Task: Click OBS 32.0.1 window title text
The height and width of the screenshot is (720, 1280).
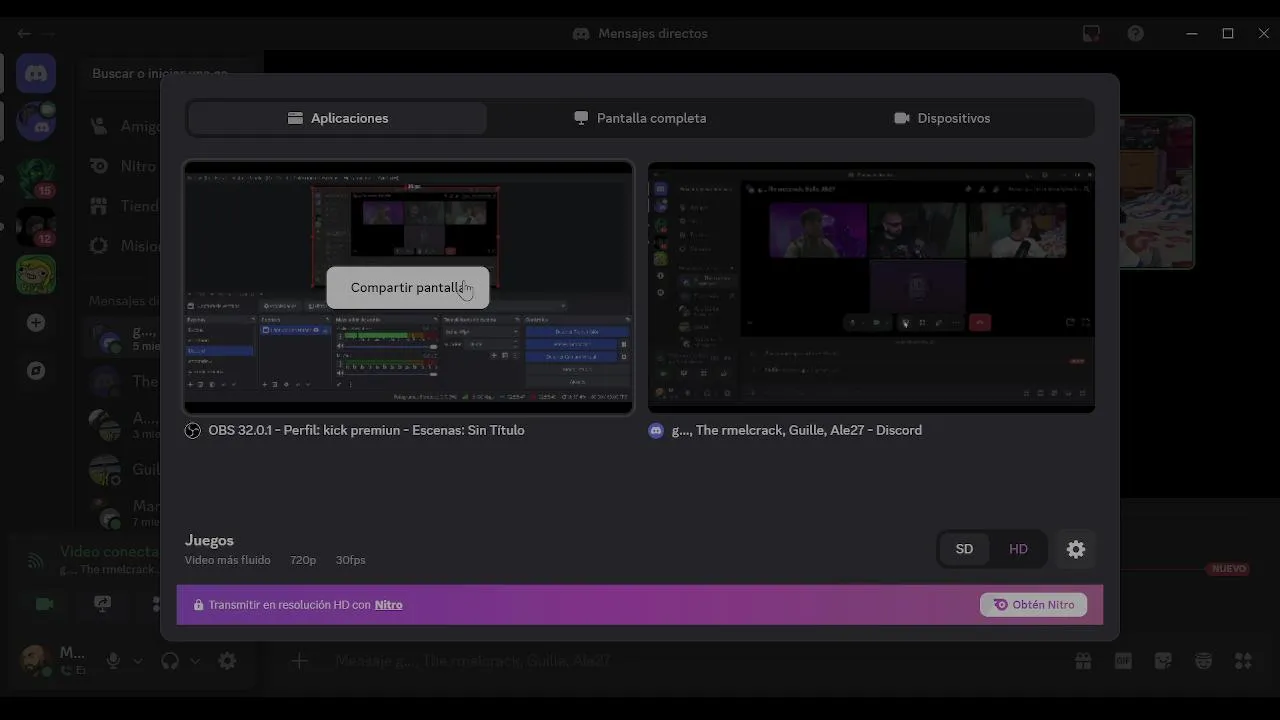Action: [x=366, y=430]
